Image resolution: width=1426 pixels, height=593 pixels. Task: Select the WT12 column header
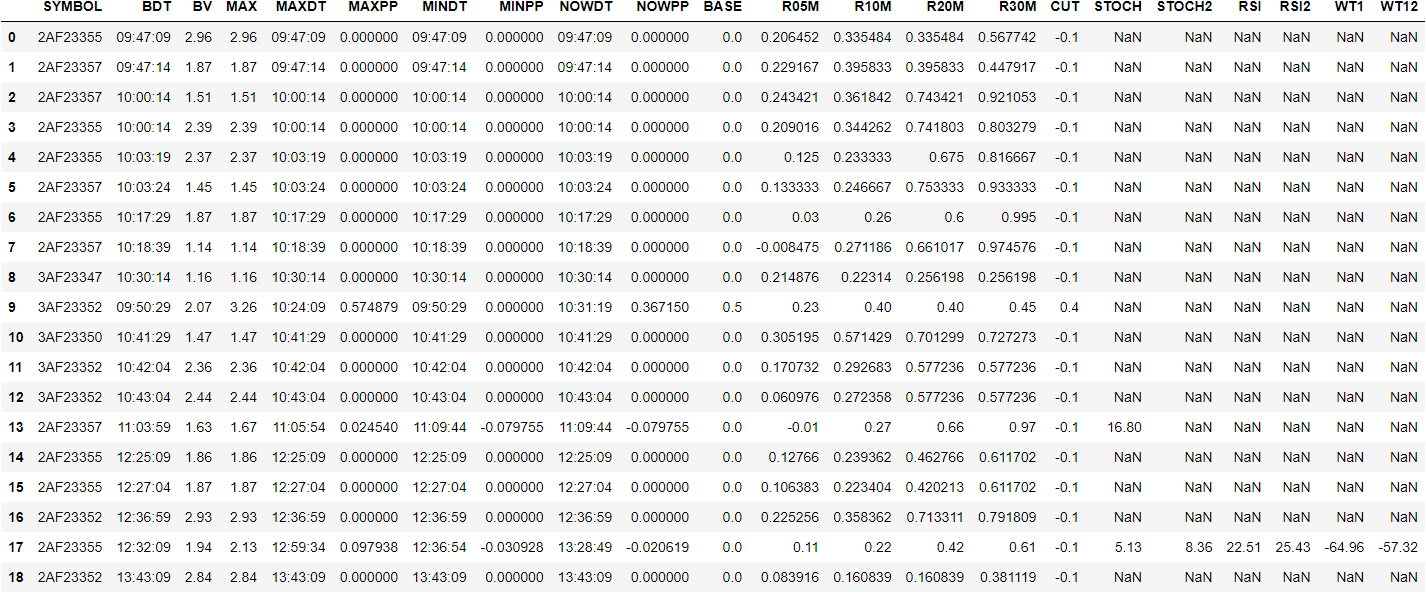(x=1398, y=7)
